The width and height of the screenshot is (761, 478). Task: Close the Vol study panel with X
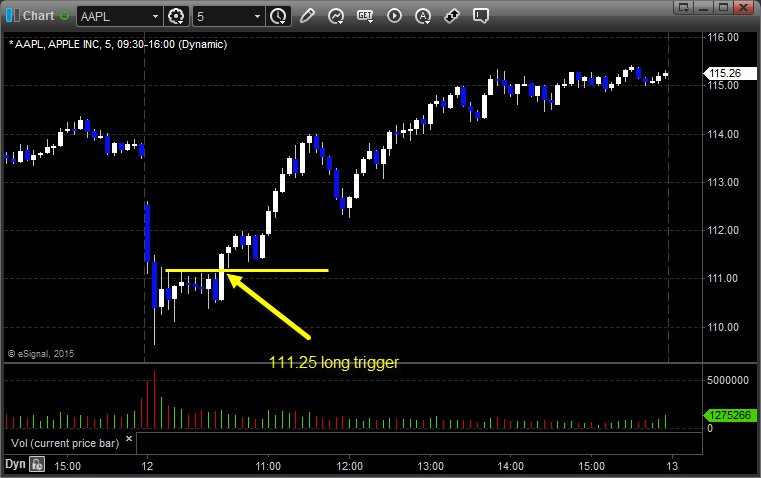point(129,439)
